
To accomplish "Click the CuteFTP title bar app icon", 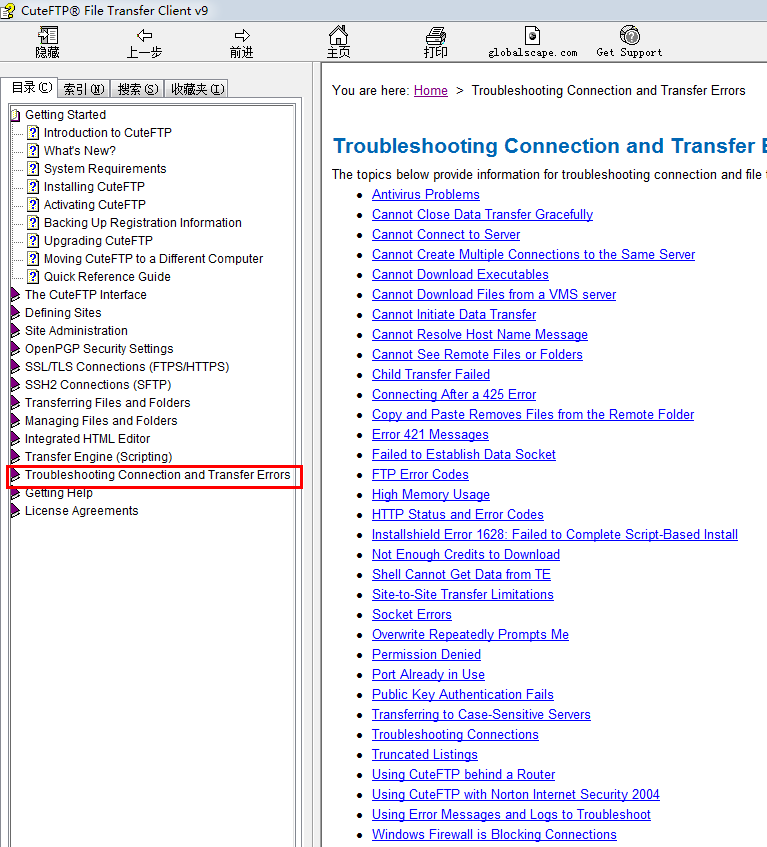I will point(8,10).
